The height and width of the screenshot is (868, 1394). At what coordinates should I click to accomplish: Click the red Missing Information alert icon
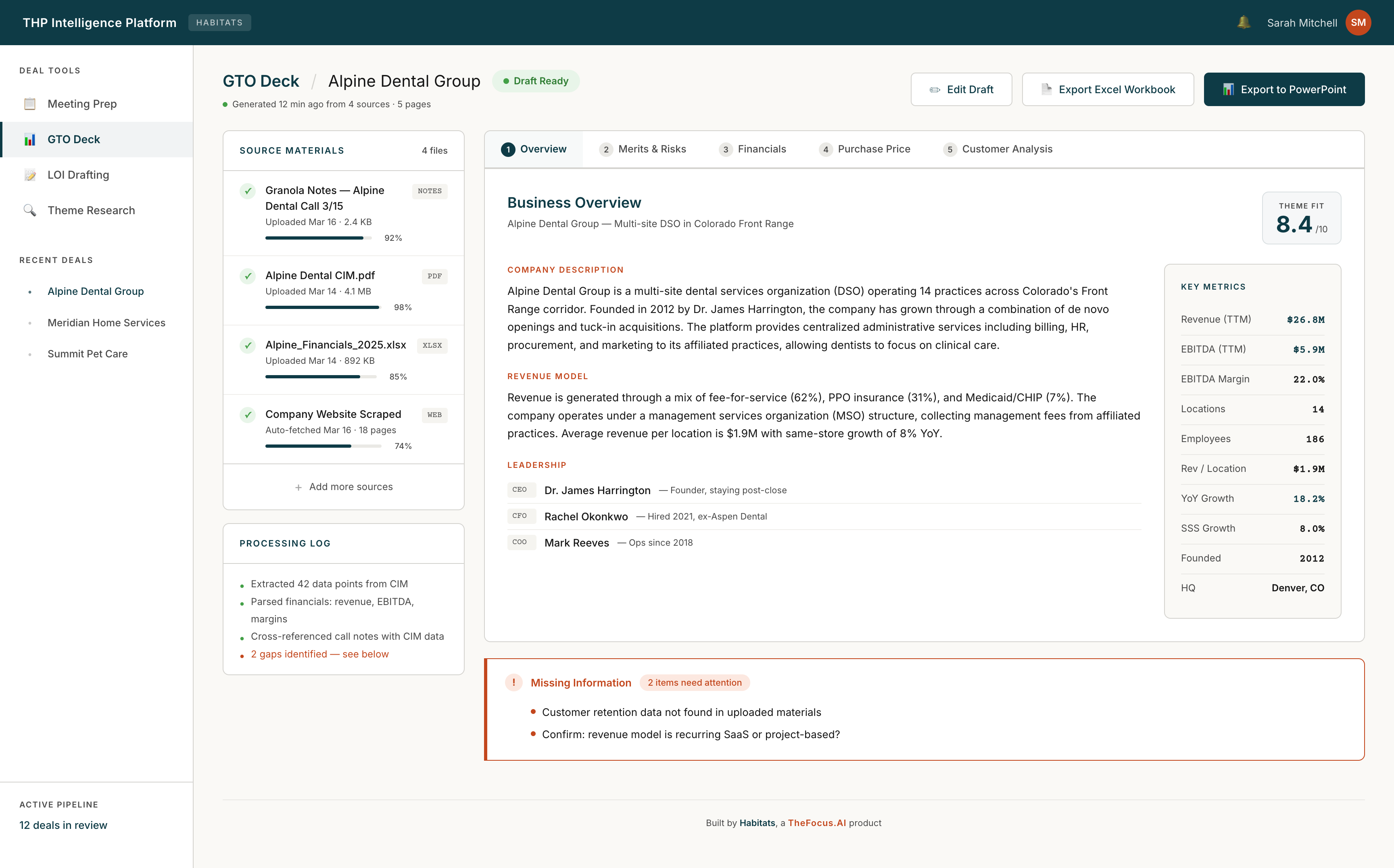coord(513,682)
